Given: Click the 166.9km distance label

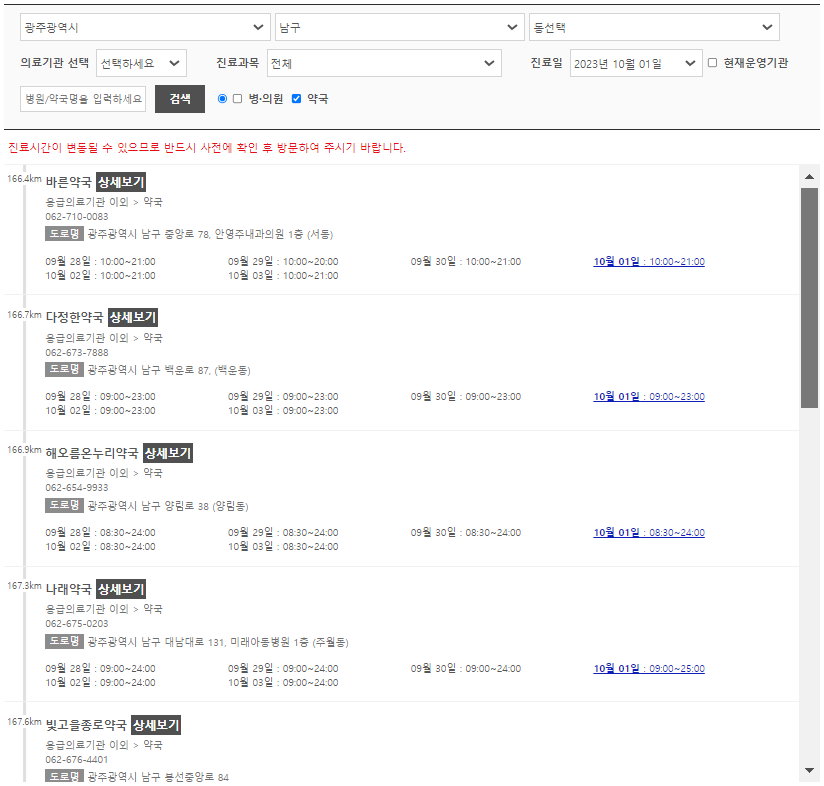Looking at the screenshot, I should [24, 450].
